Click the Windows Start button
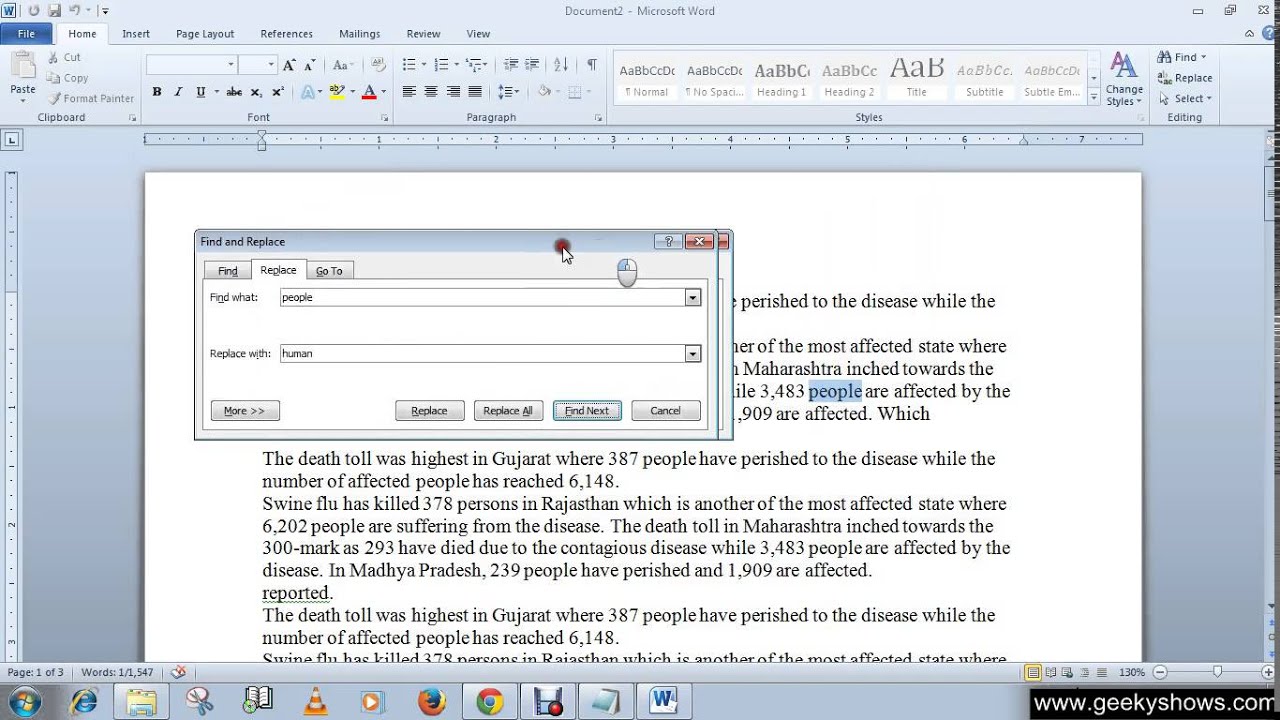The image size is (1280, 720). click(24, 701)
